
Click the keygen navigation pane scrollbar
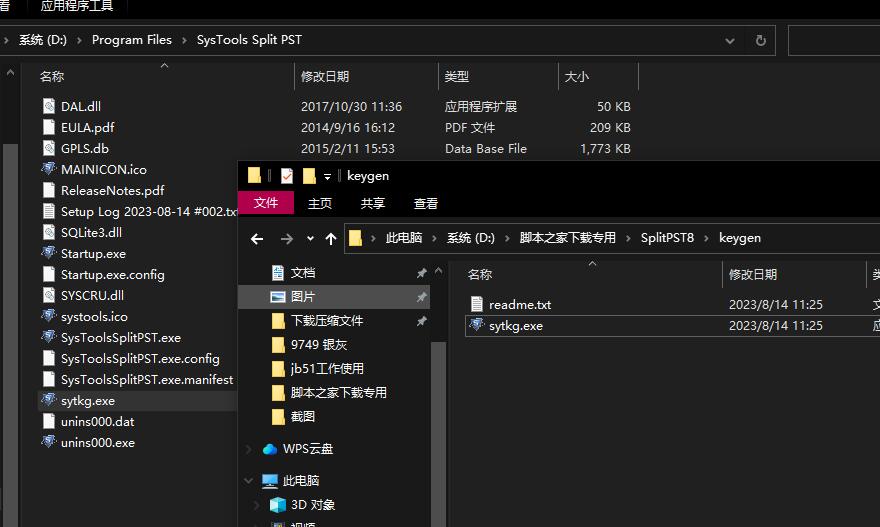(x=438, y=434)
